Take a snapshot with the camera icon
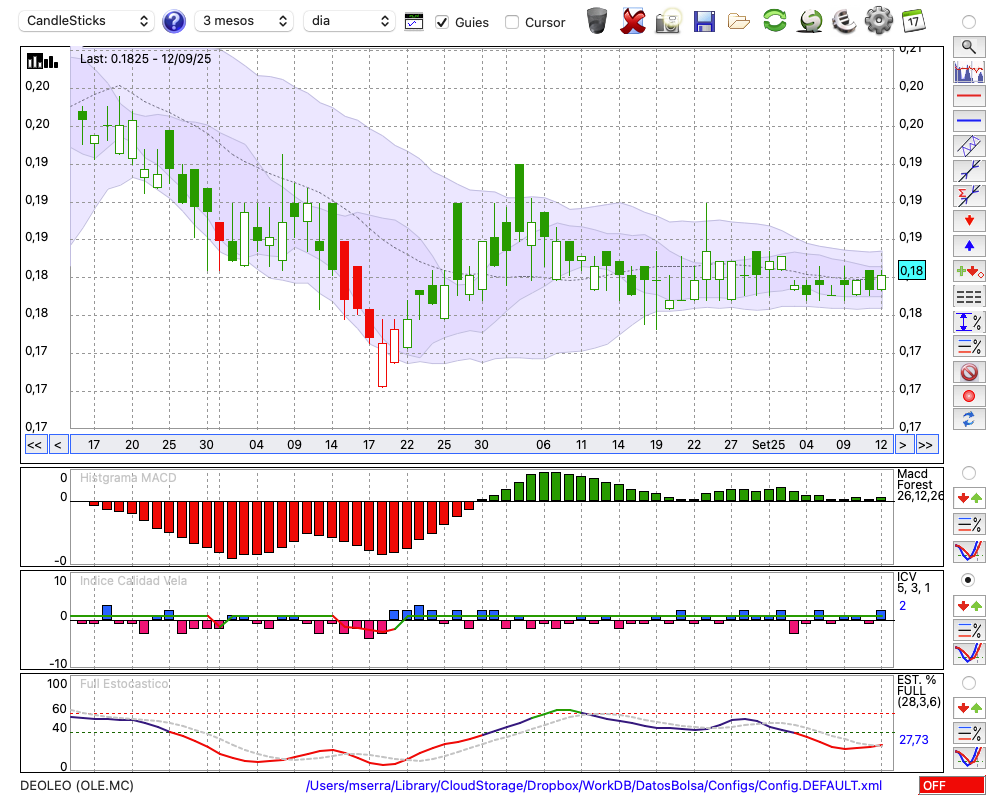This screenshot has height=800, width=1000. click(668, 21)
